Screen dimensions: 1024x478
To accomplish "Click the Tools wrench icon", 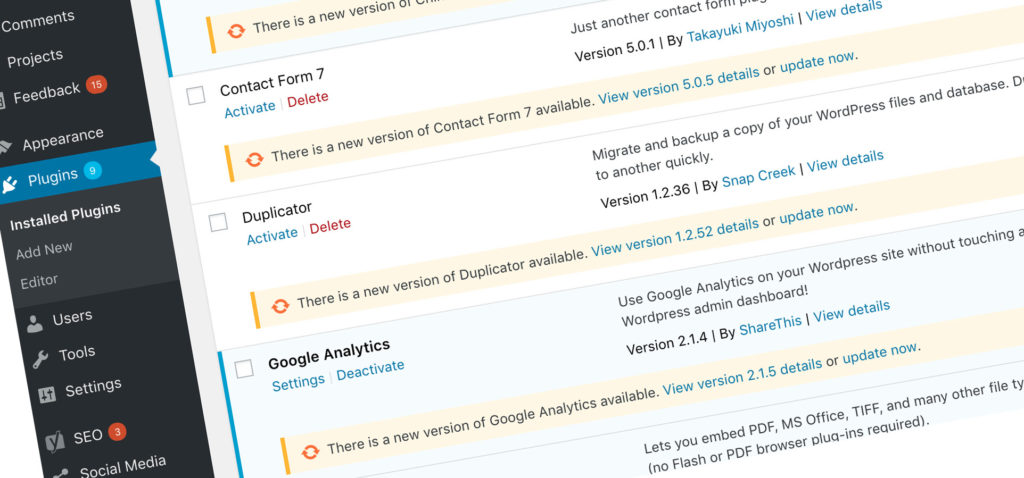I will pyautogui.click(x=40, y=359).
